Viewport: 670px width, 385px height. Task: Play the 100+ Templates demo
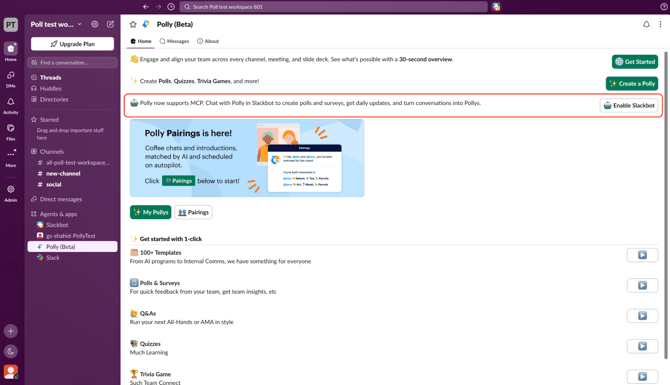click(642, 255)
